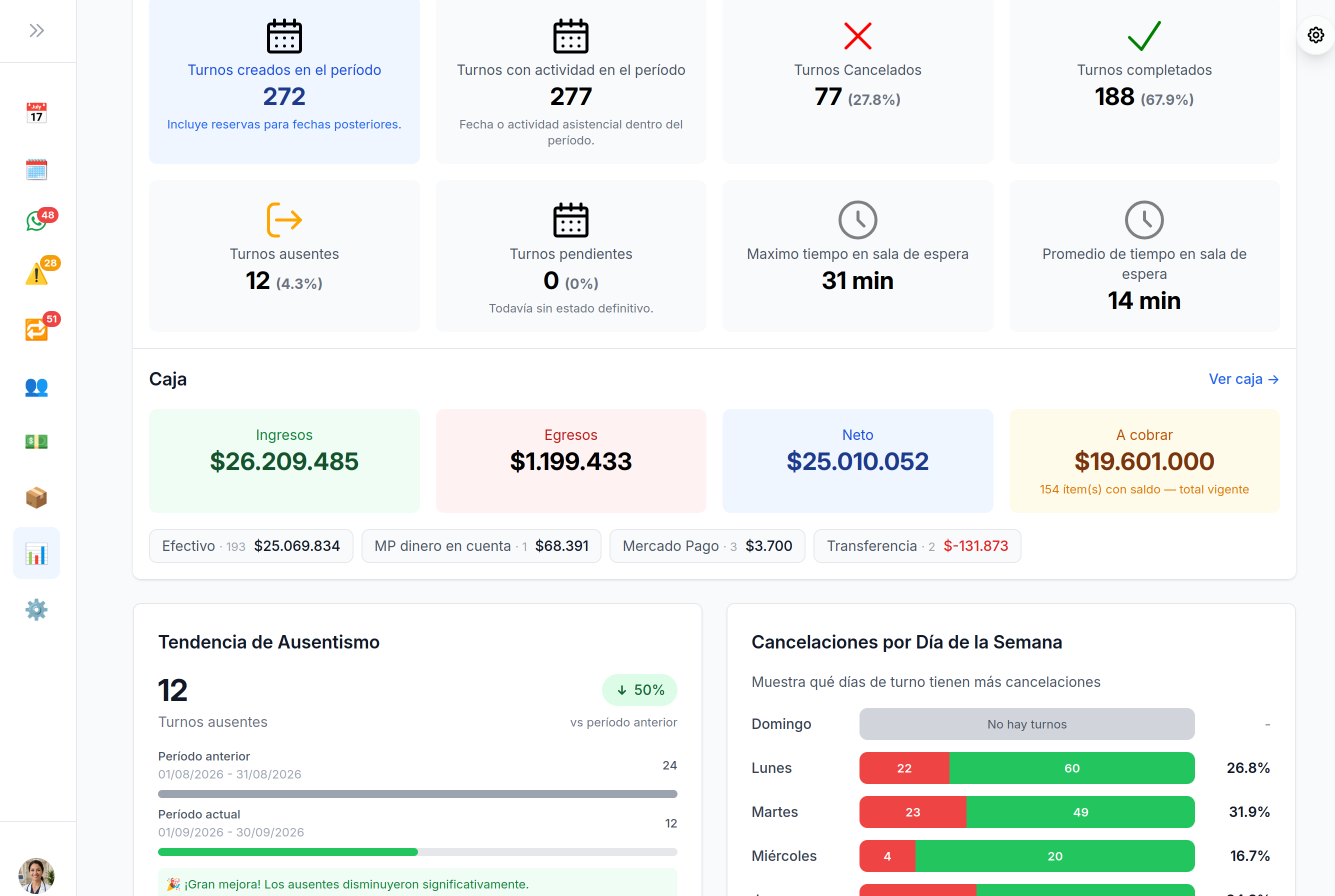Open the gear settings icon in sidebar

tap(36, 609)
